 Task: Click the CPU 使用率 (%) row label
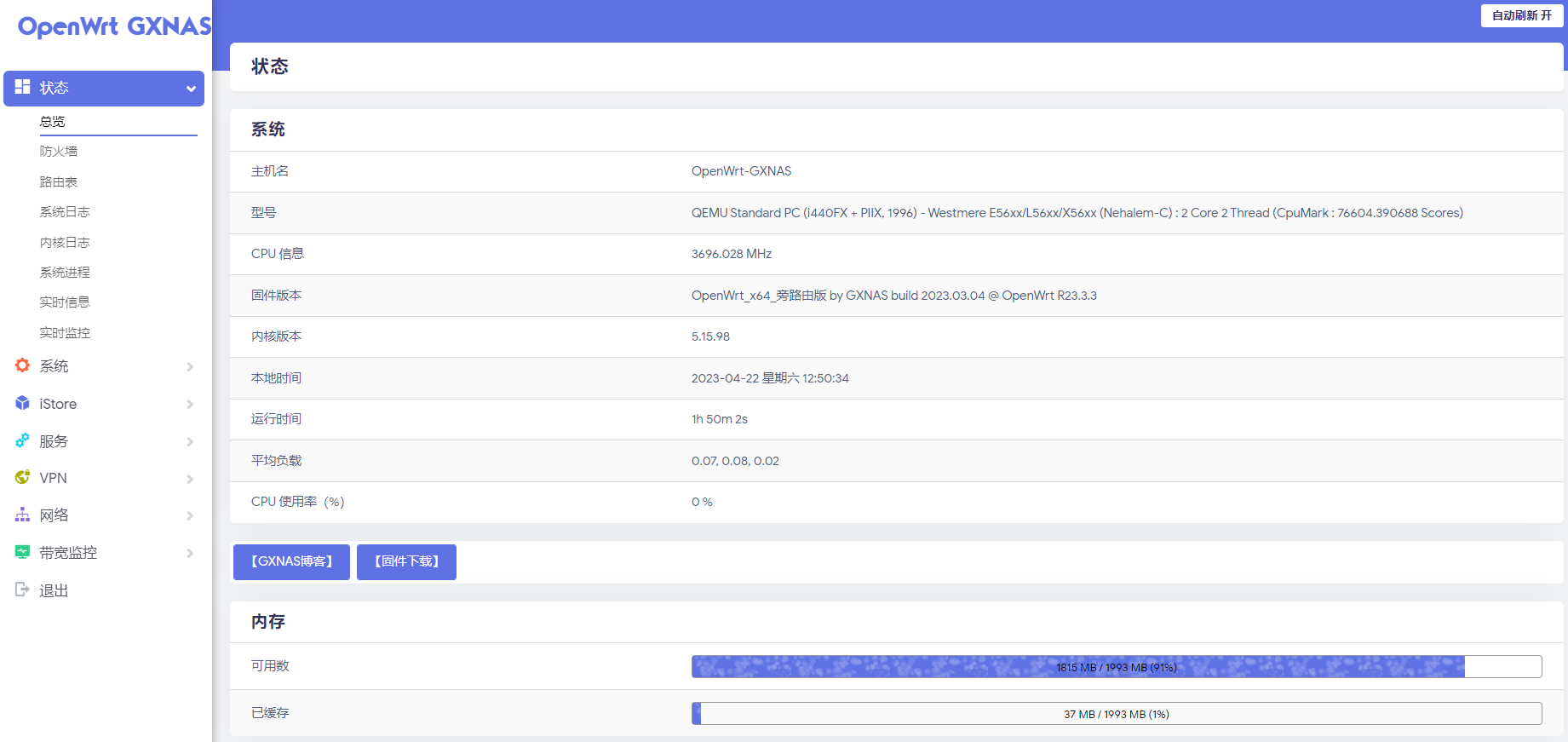(x=298, y=502)
